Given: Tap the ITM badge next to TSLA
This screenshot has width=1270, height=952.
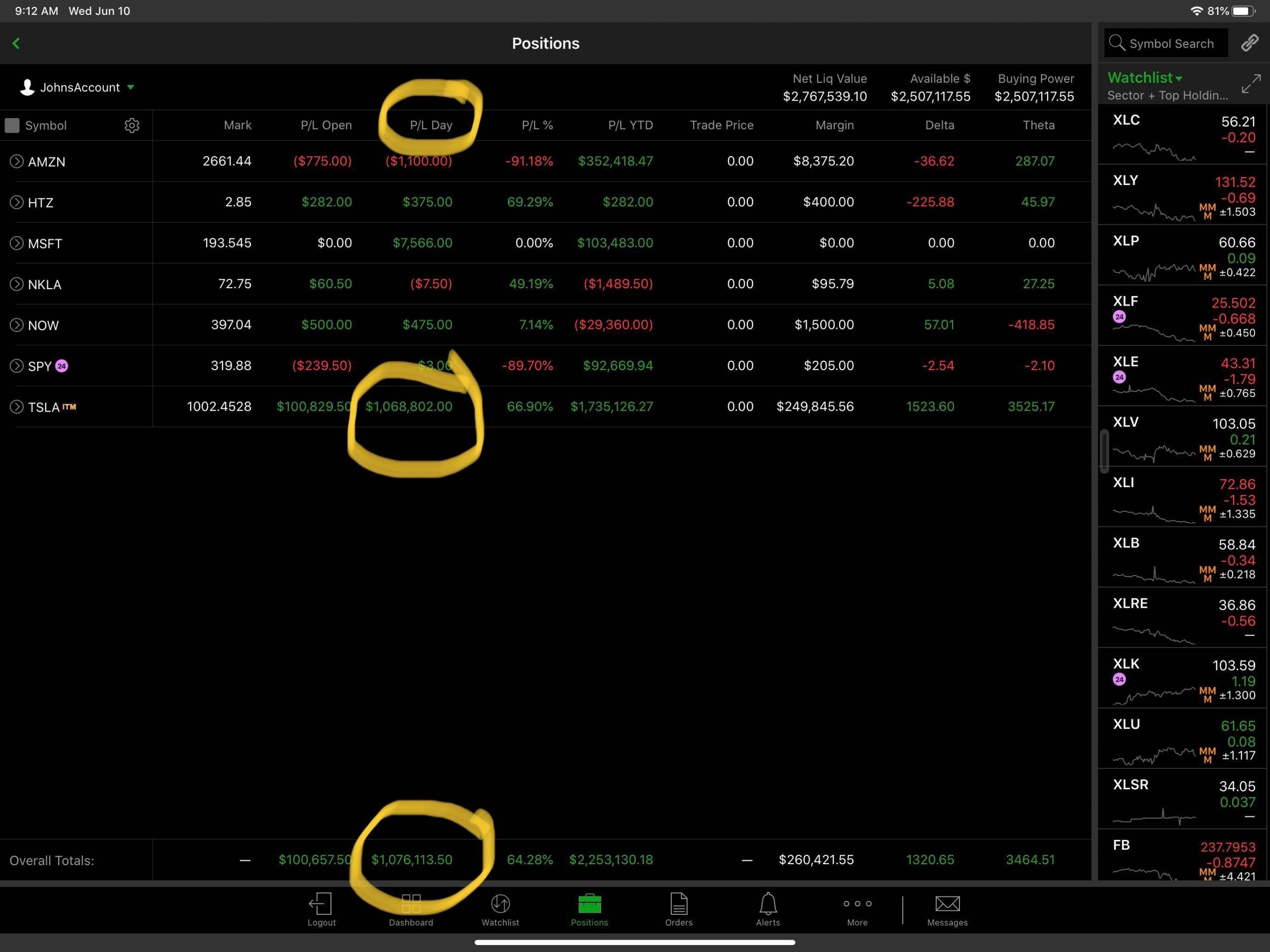Looking at the screenshot, I should tap(69, 406).
